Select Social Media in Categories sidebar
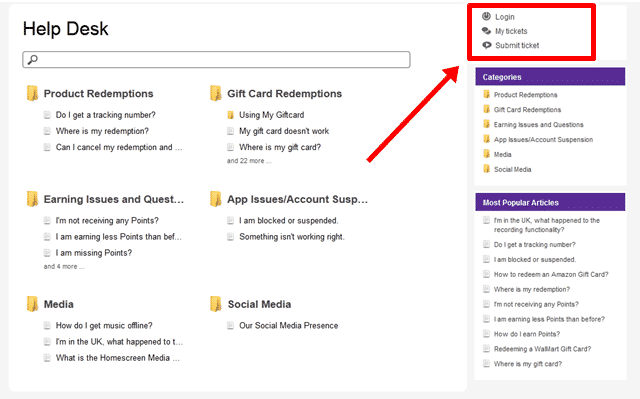Viewport: 640px width, 399px height. [513, 169]
